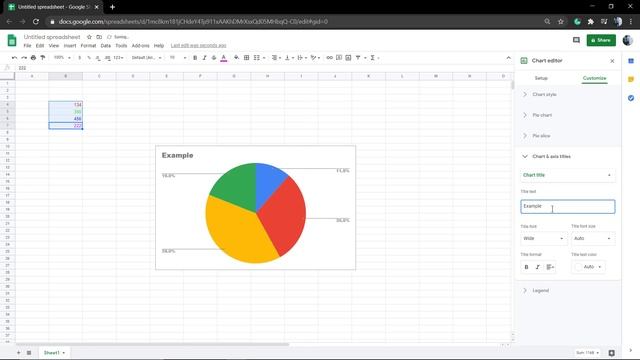The height and width of the screenshot is (360, 640).
Task: Open the all sheets list button
Action: (29, 353)
